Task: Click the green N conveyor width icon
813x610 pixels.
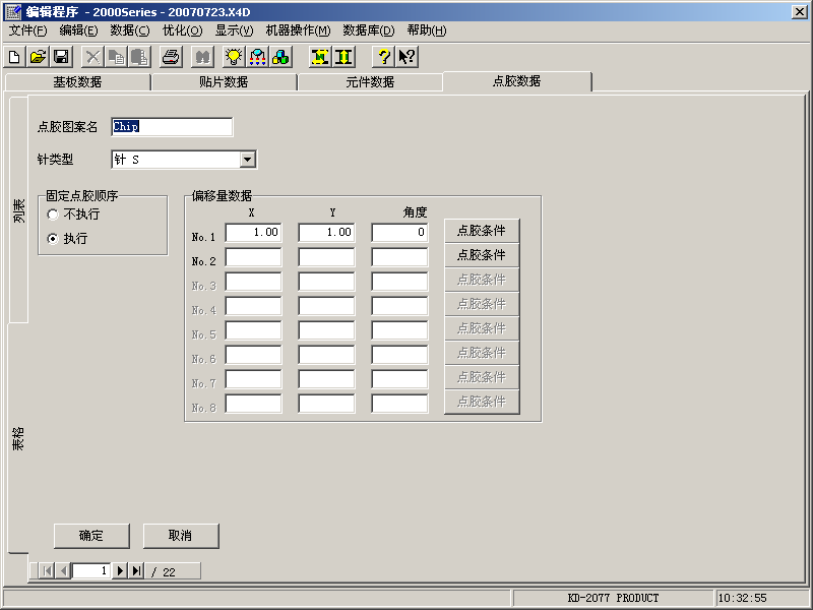Action: 320,57
